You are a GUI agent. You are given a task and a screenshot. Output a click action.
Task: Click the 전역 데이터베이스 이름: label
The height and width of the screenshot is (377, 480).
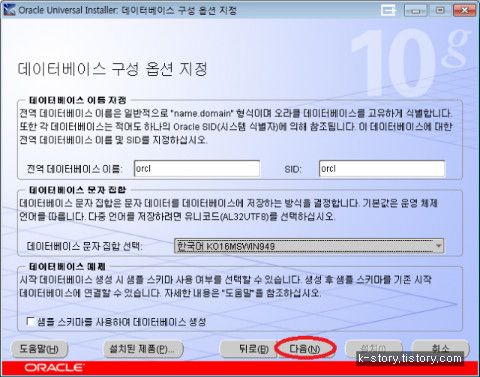pos(75,169)
